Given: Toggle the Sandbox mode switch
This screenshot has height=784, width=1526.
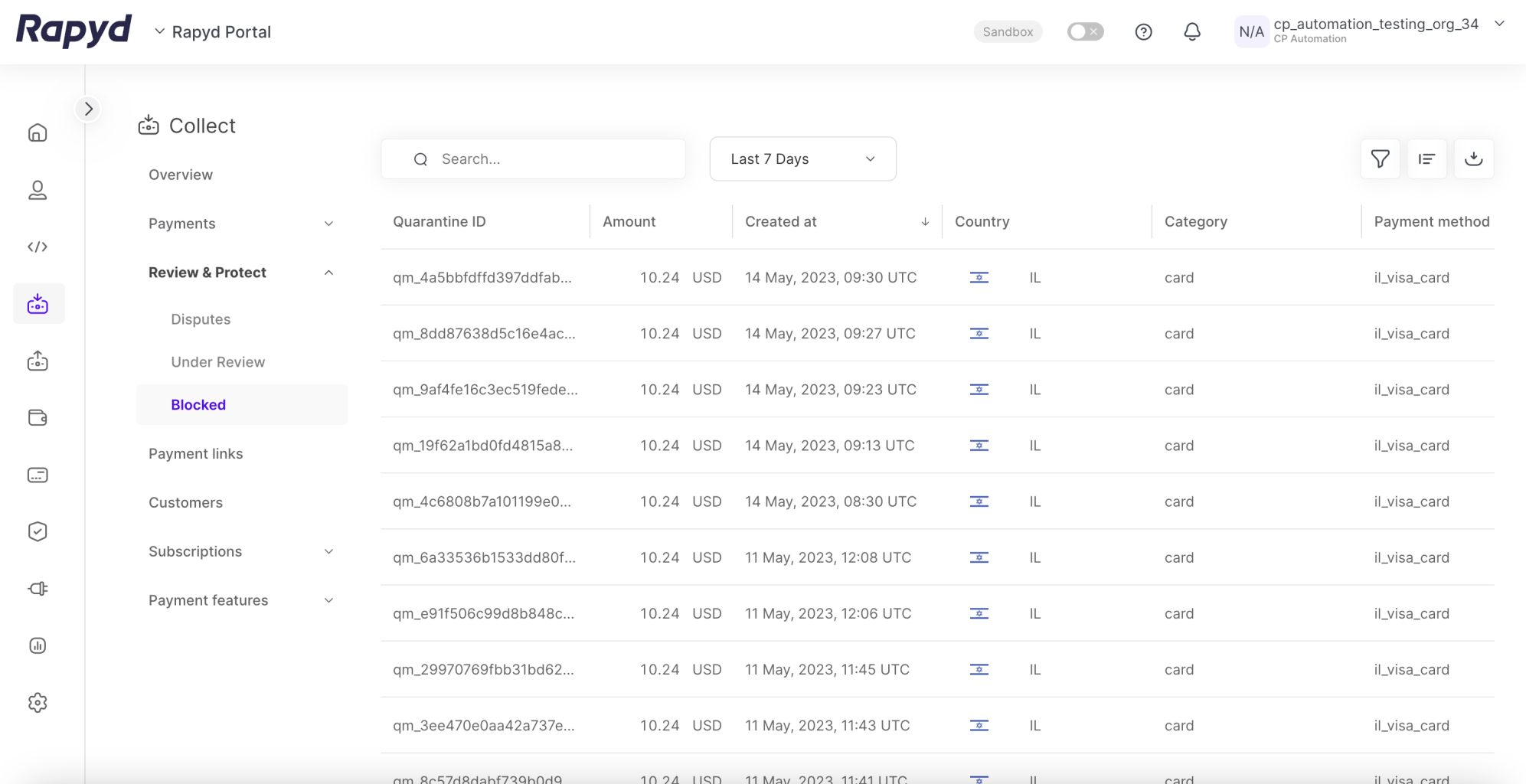Looking at the screenshot, I should [1085, 32].
